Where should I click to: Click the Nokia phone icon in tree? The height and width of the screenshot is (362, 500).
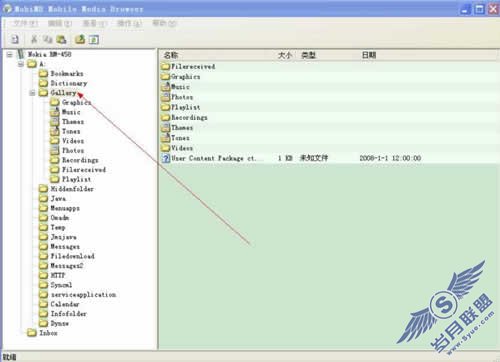click(21, 54)
